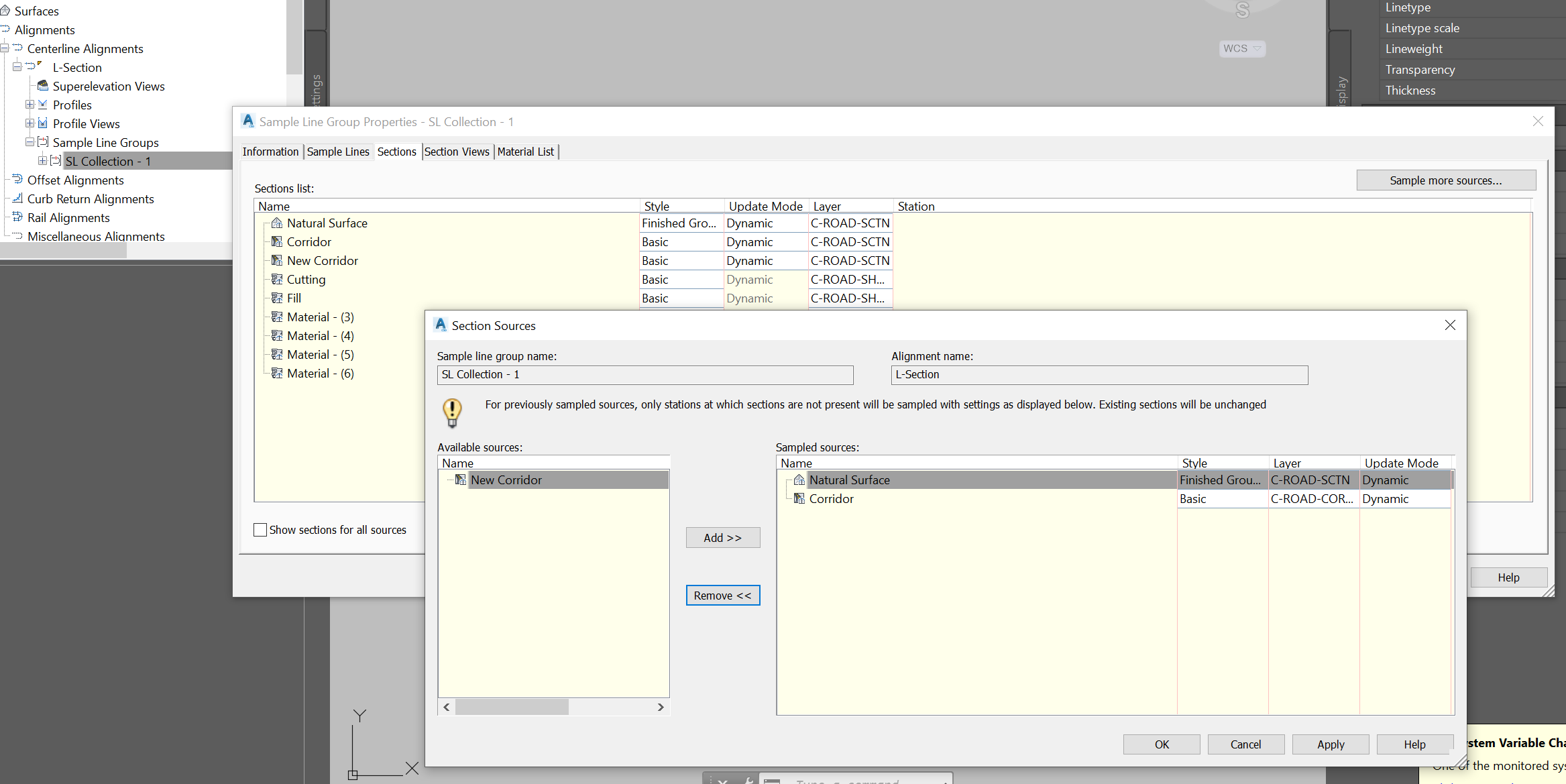This screenshot has height=784, width=1566.
Task: Click the Material - (6) row icon
Action: point(277,374)
